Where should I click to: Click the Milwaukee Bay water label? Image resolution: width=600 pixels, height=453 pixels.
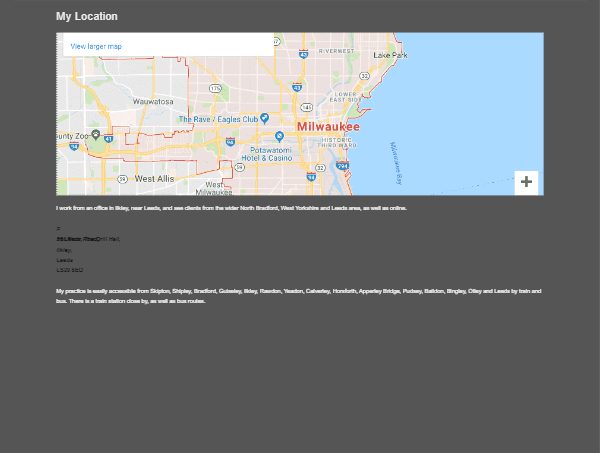coord(396,163)
